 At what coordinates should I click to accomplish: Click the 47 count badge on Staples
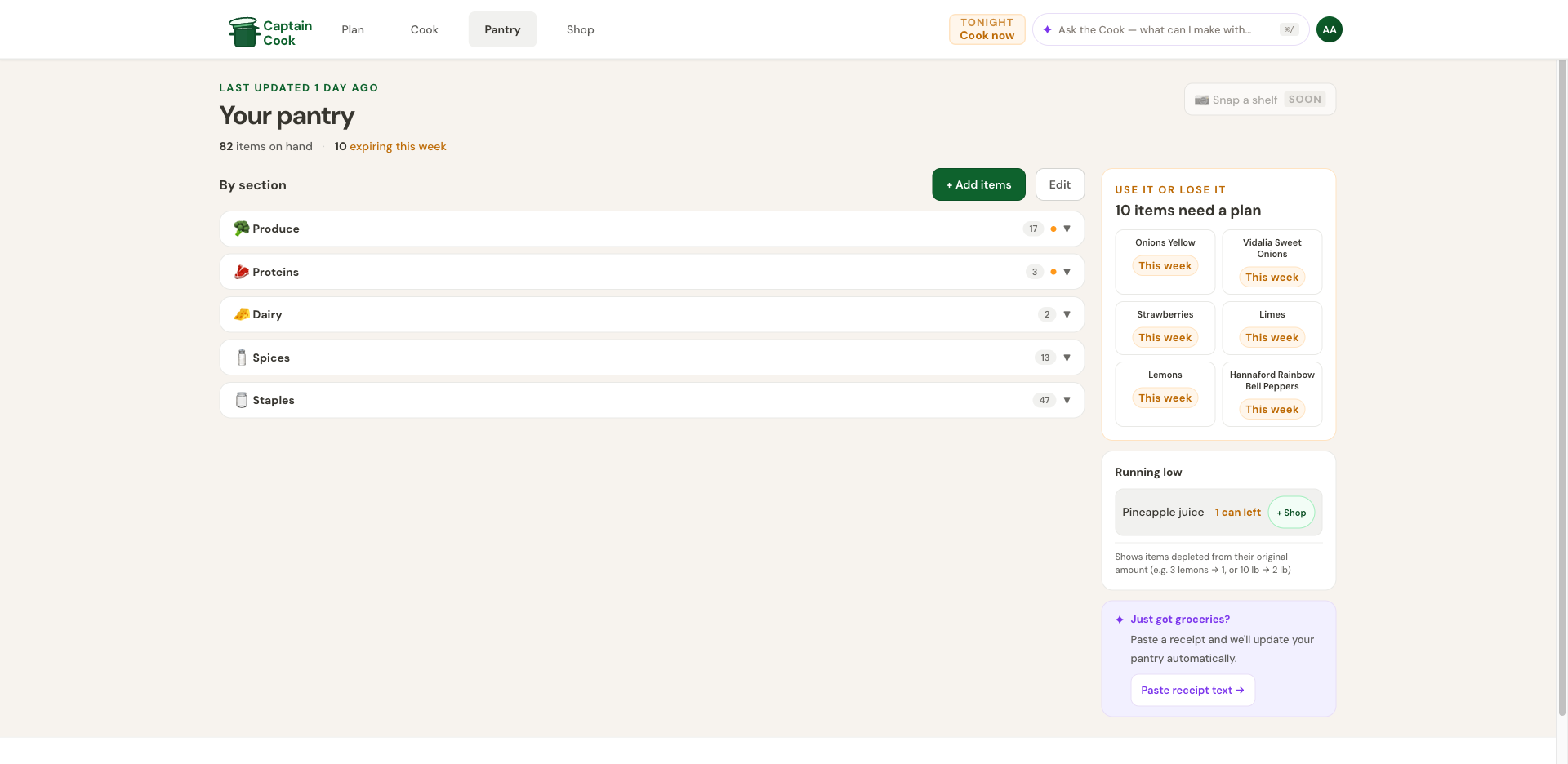pos(1045,400)
